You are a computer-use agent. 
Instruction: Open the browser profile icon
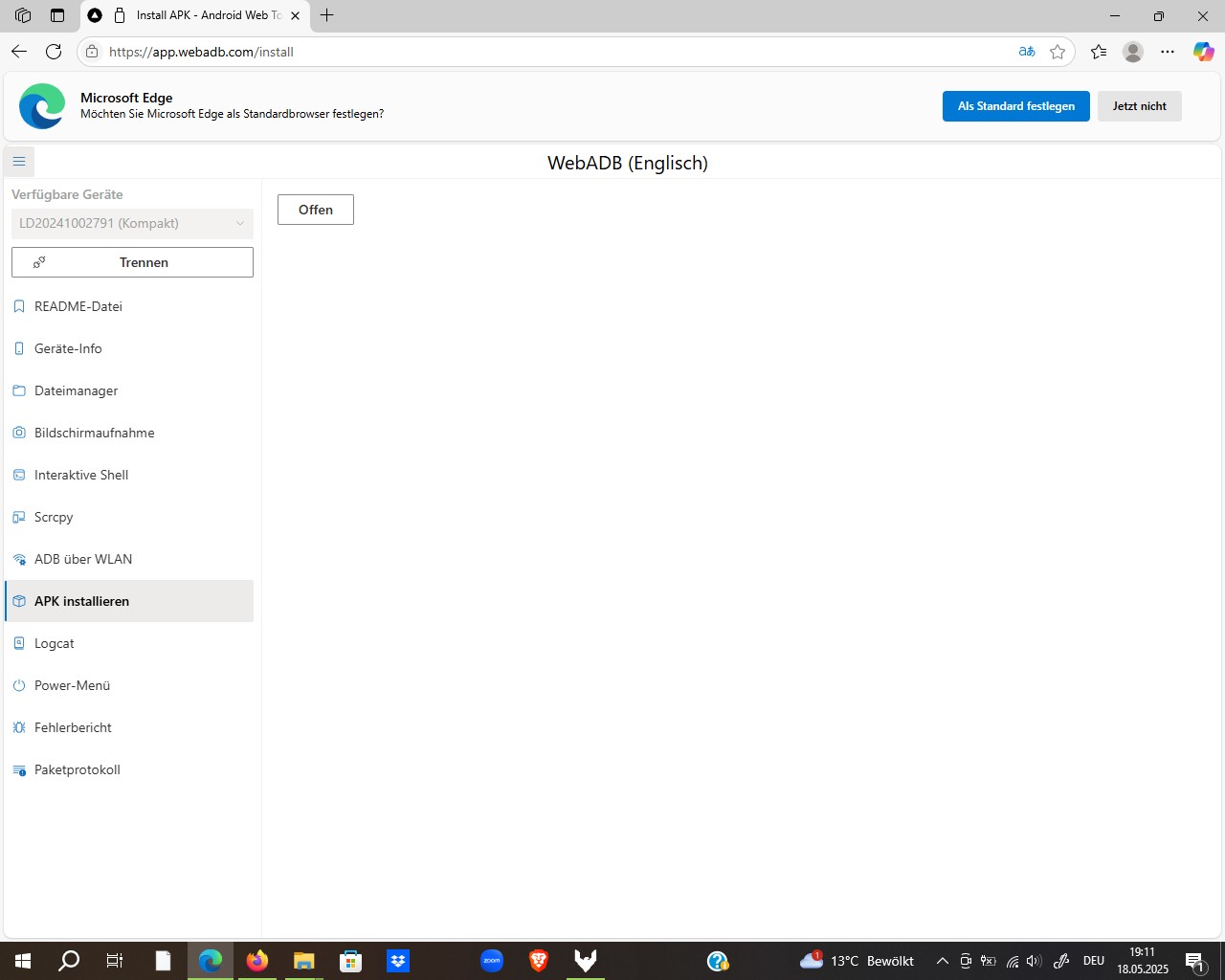(1133, 52)
